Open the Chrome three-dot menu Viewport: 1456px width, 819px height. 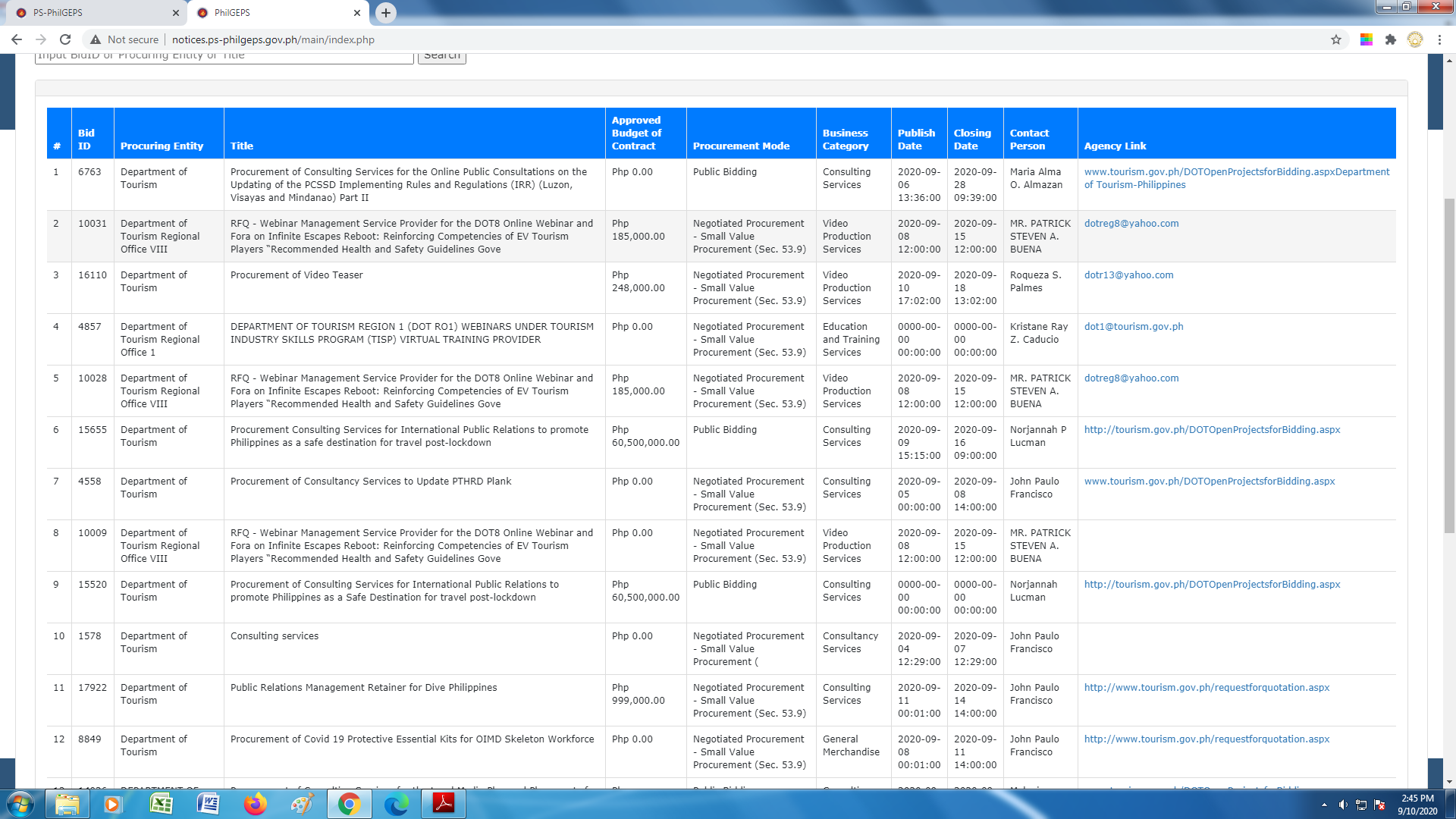tap(1439, 39)
